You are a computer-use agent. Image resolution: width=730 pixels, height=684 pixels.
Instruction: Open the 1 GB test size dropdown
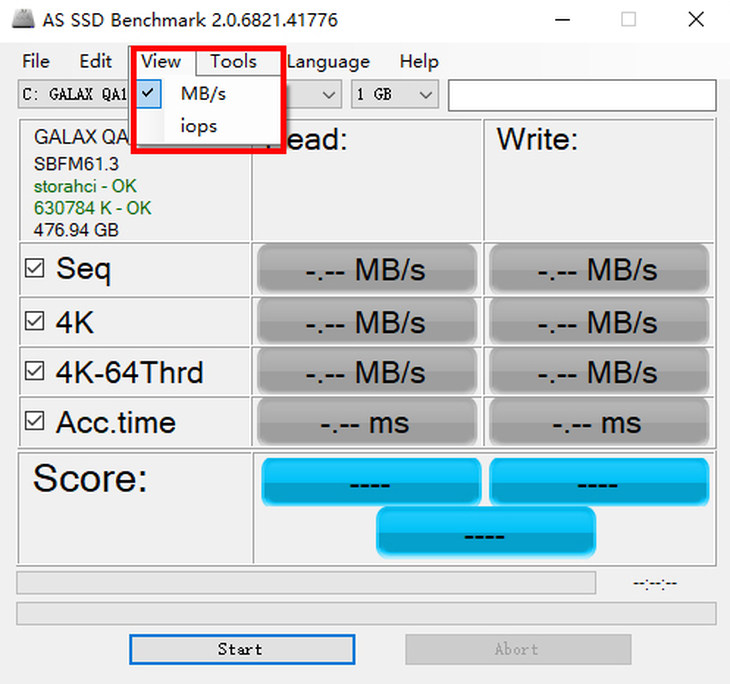[x=395, y=95]
